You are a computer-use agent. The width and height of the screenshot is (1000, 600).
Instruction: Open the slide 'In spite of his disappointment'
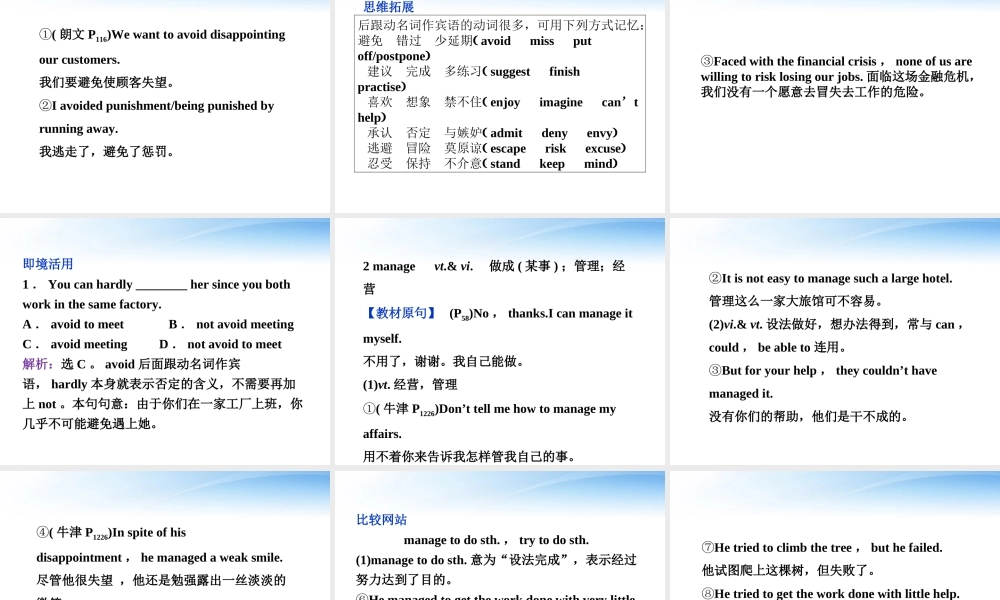[x=165, y=536]
